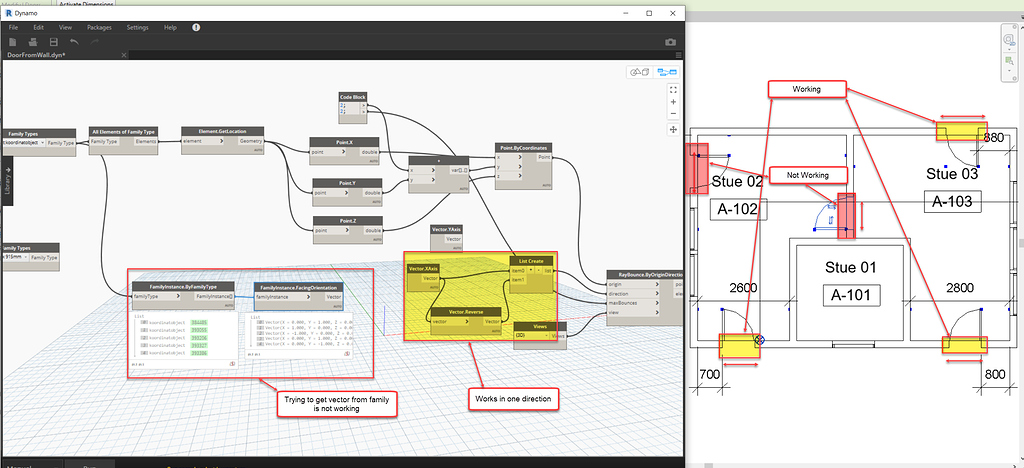This screenshot has height=468, width=1024.
Task: Click the pan mode icon
Action: coord(671,129)
